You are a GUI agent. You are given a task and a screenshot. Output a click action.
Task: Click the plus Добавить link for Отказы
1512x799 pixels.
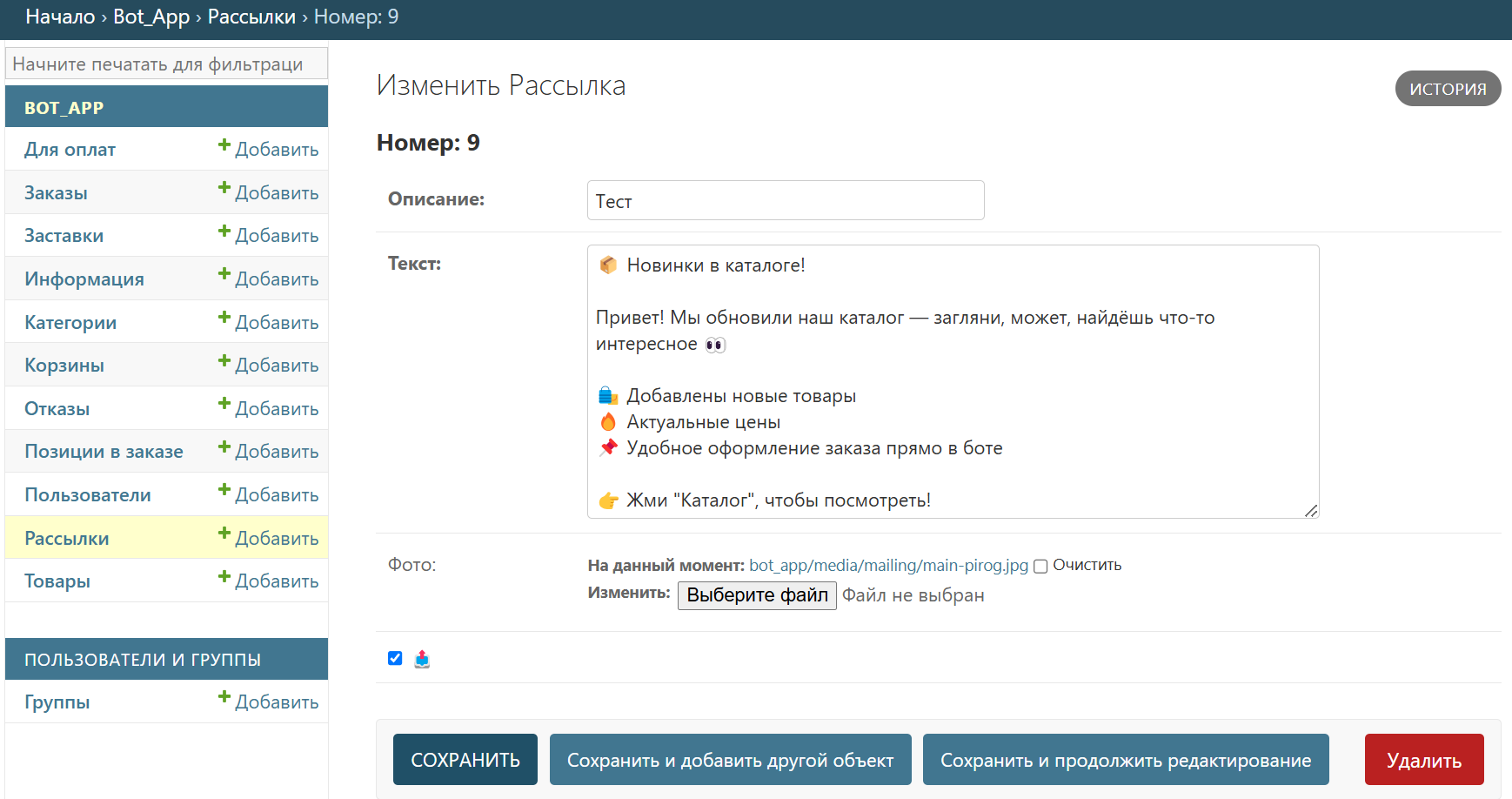(x=268, y=408)
